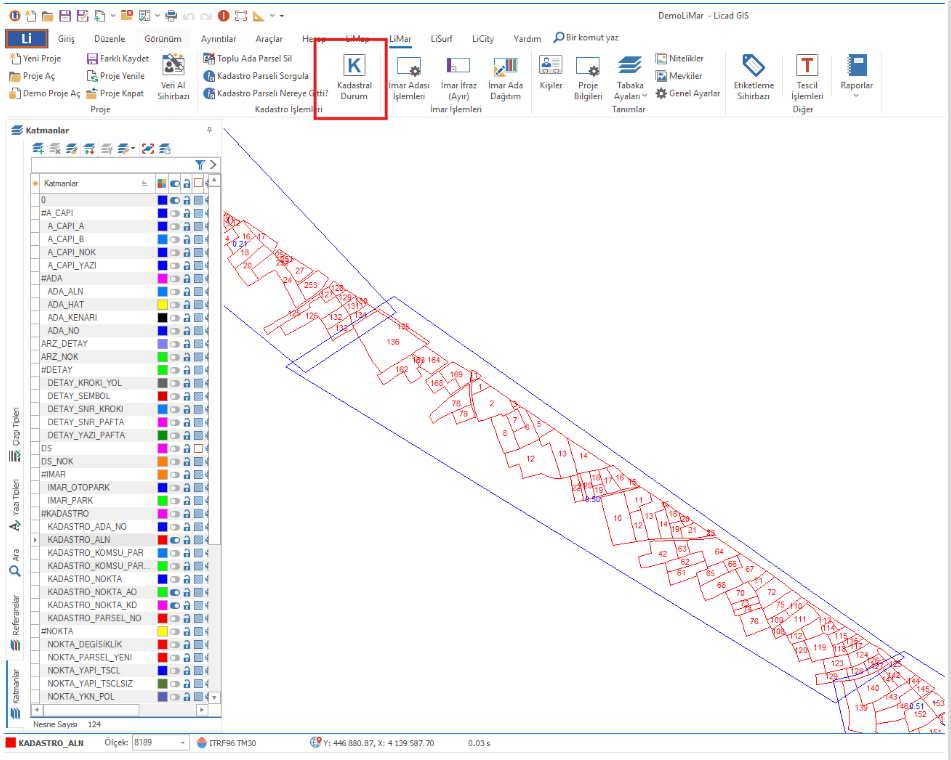Open the Araçlar ribbon tab
This screenshot has width=951, height=760.
269,38
